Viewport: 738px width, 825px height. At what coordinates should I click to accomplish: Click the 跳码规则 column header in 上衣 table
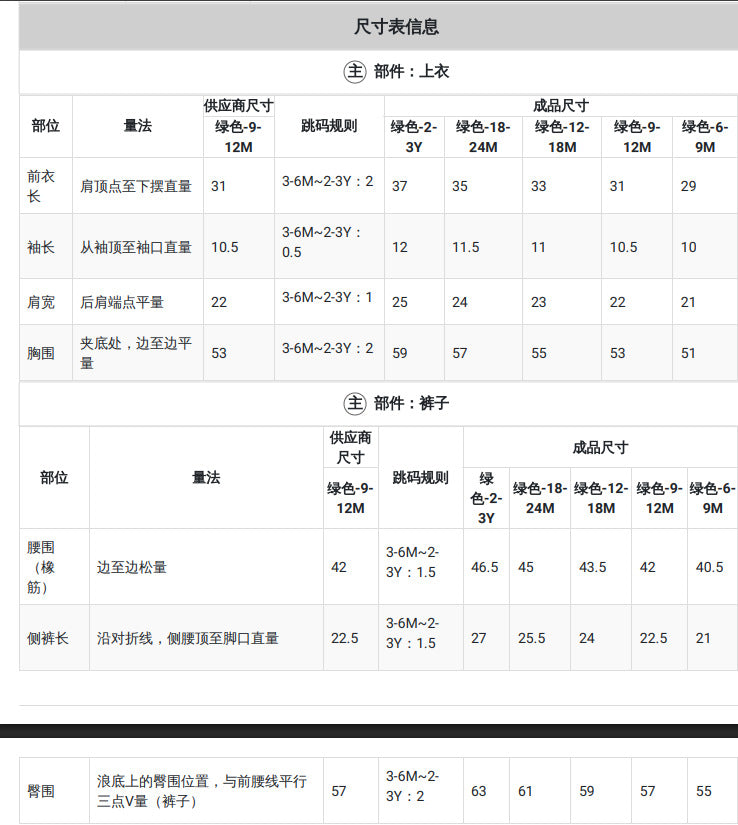point(329,126)
